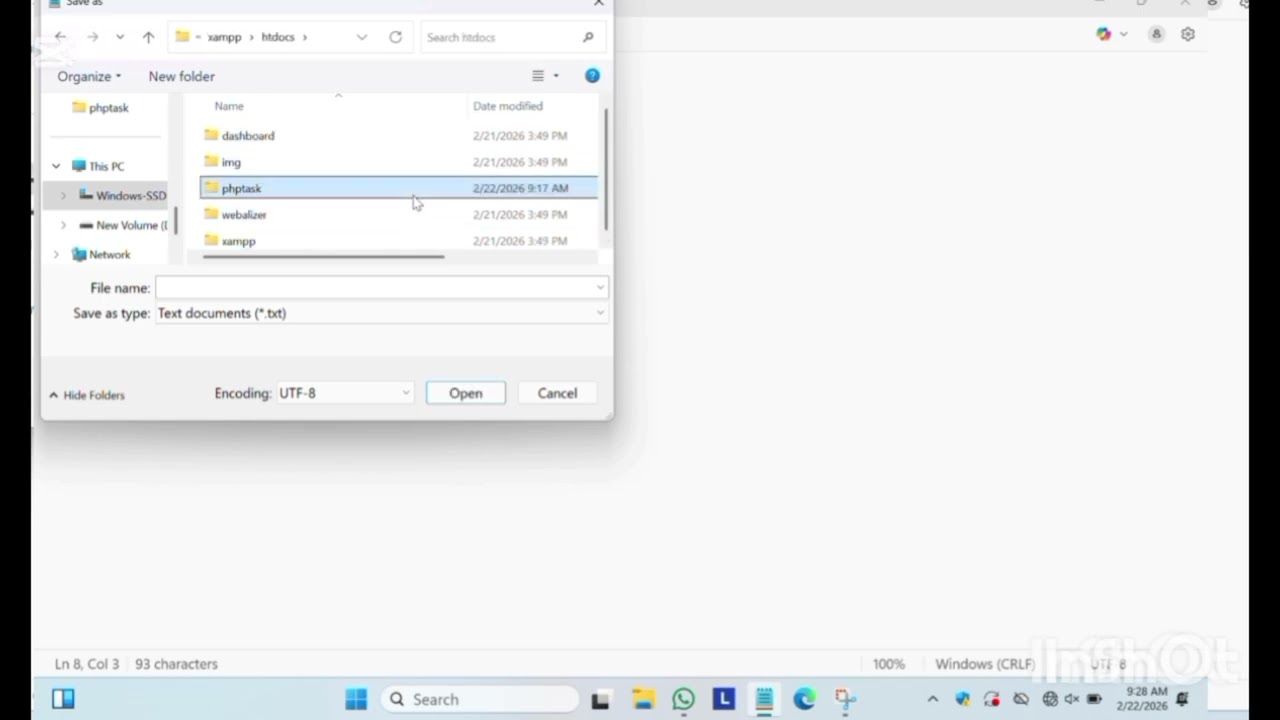Click the Cancel button

click(557, 393)
